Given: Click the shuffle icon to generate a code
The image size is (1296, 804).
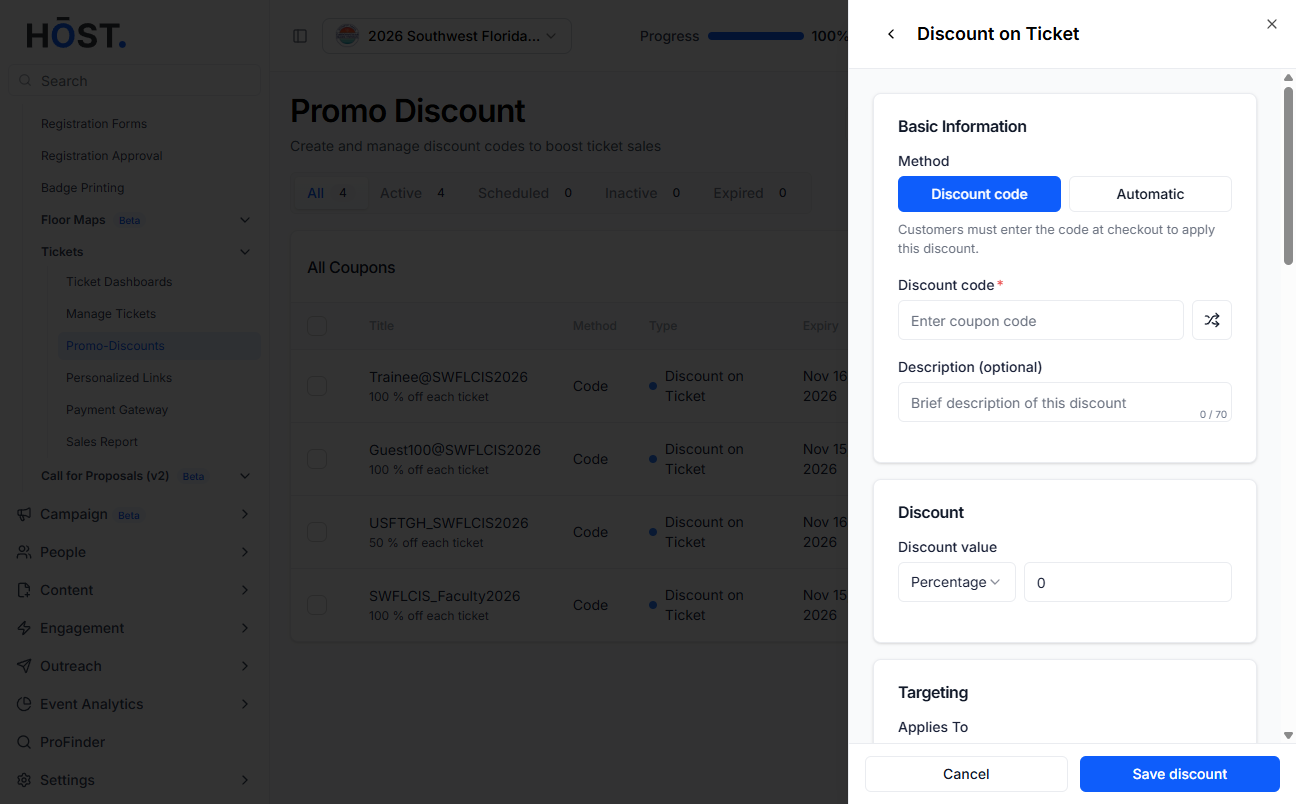Looking at the screenshot, I should [1211, 320].
